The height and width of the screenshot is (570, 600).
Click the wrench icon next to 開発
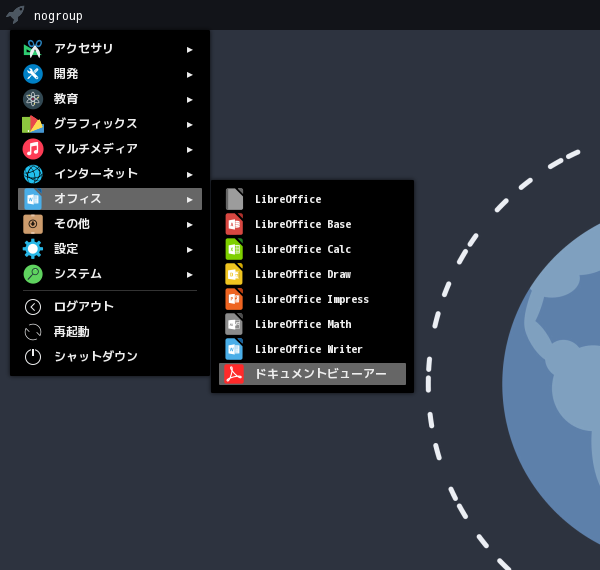click(33, 74)
